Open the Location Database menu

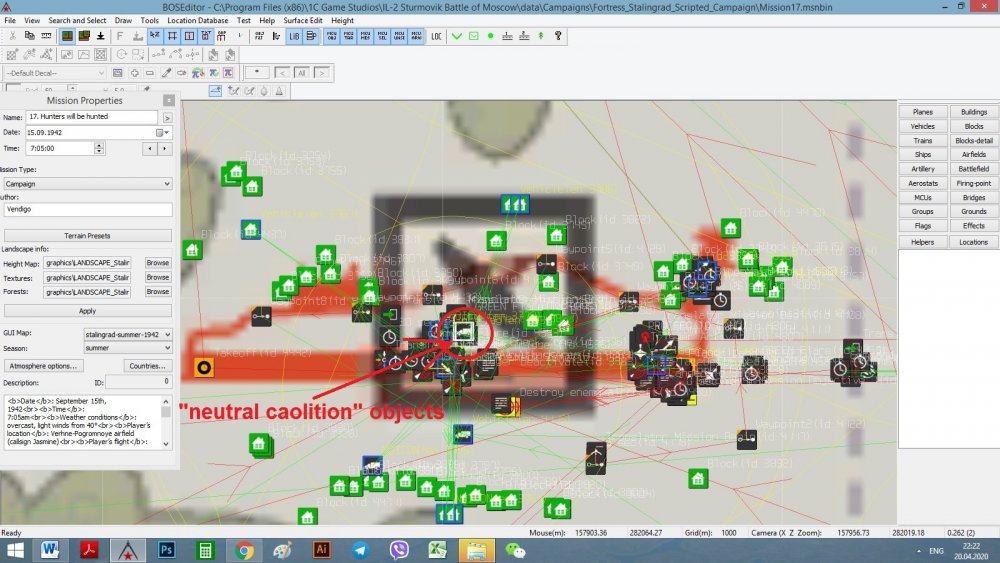[196, 20]
